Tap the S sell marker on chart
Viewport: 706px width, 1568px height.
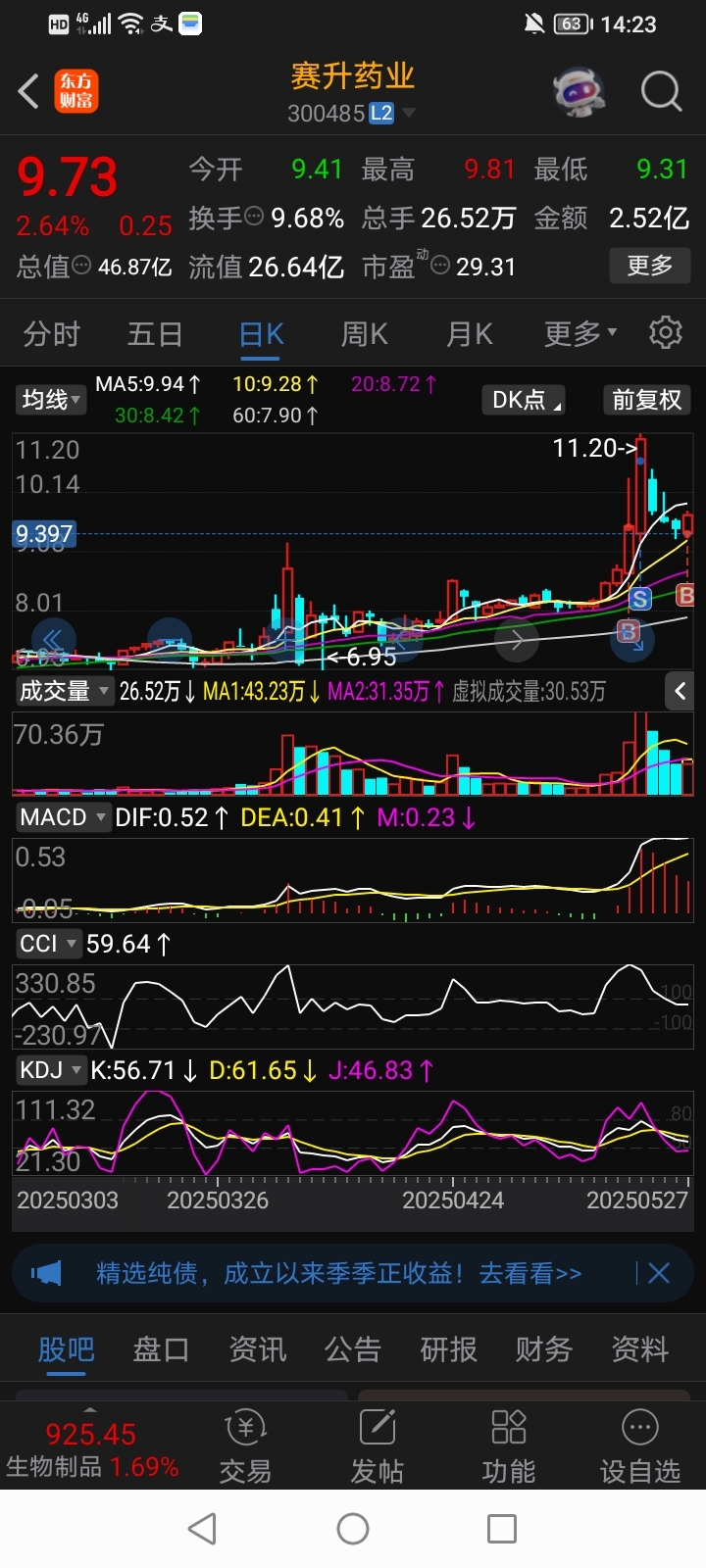(x=639, y=599)
